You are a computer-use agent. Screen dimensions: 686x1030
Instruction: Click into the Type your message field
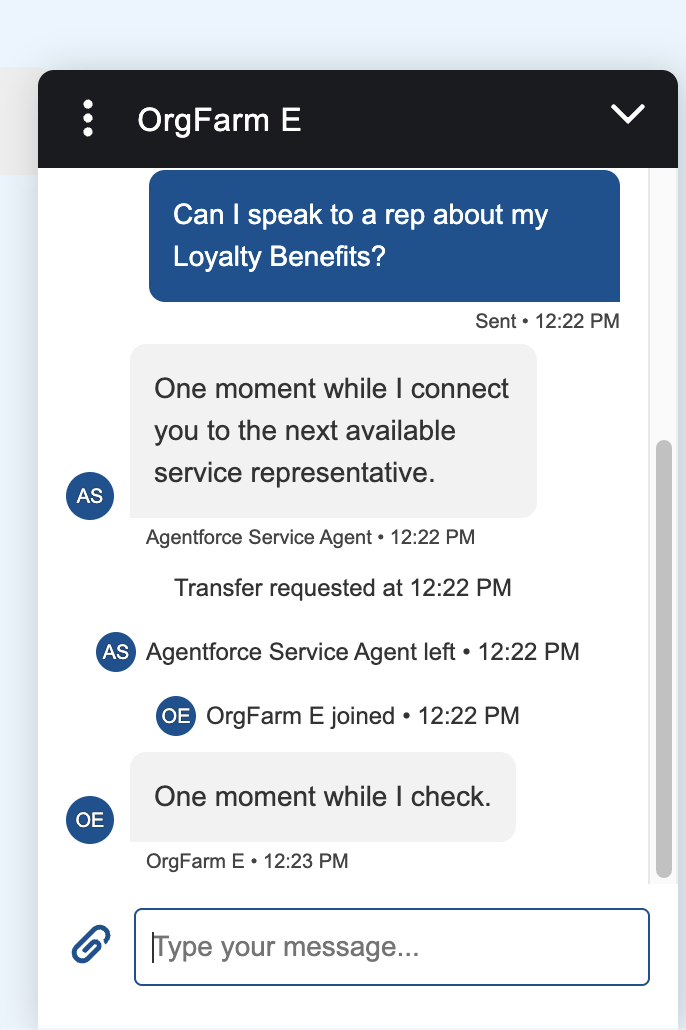pyautogui.click(x=392, y=947)
